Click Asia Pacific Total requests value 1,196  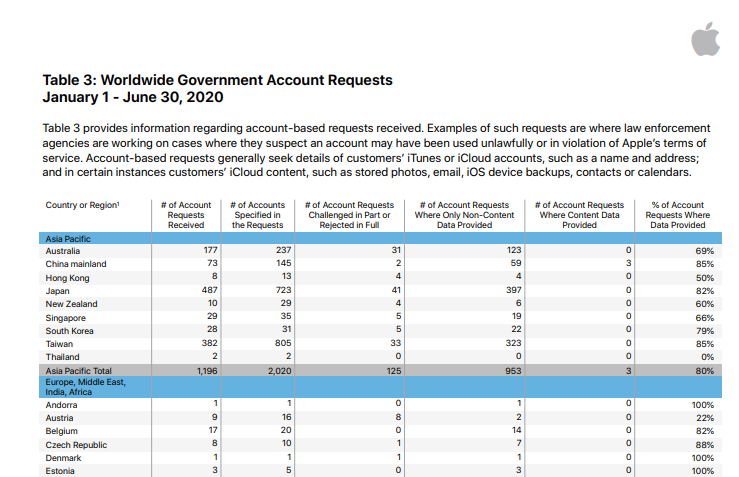(x=207, y=371)
